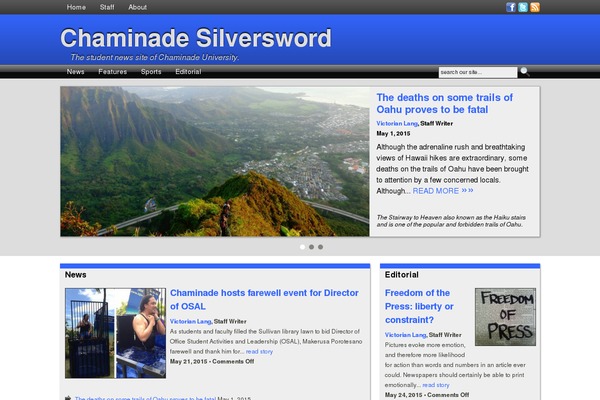This screenshot has height=400, width=600.
Task: Click the Chaminade Silversword site title
Action: coord(196,38)
